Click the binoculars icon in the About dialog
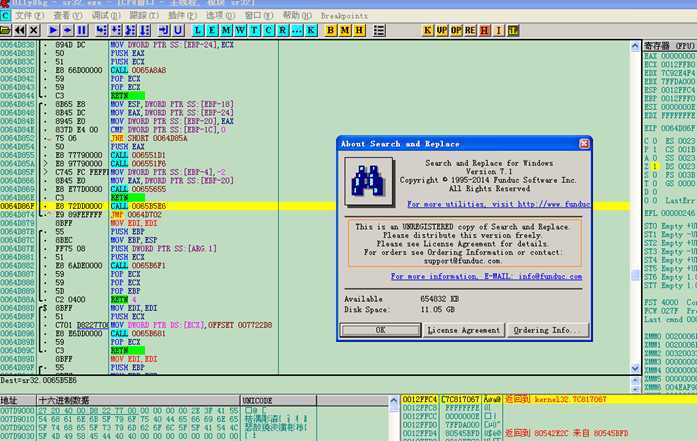 click(369, 181)
